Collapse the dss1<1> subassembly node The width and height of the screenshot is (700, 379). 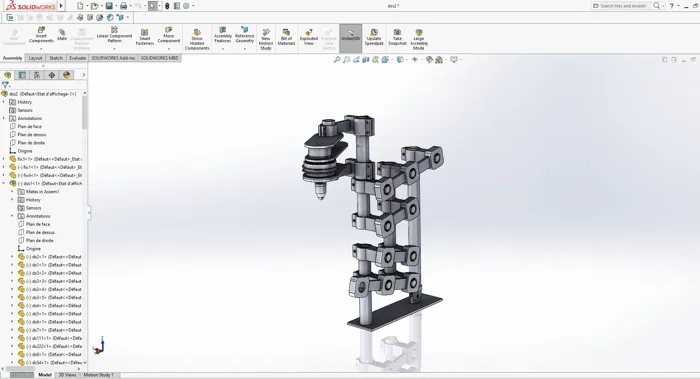tap(4, 183)
